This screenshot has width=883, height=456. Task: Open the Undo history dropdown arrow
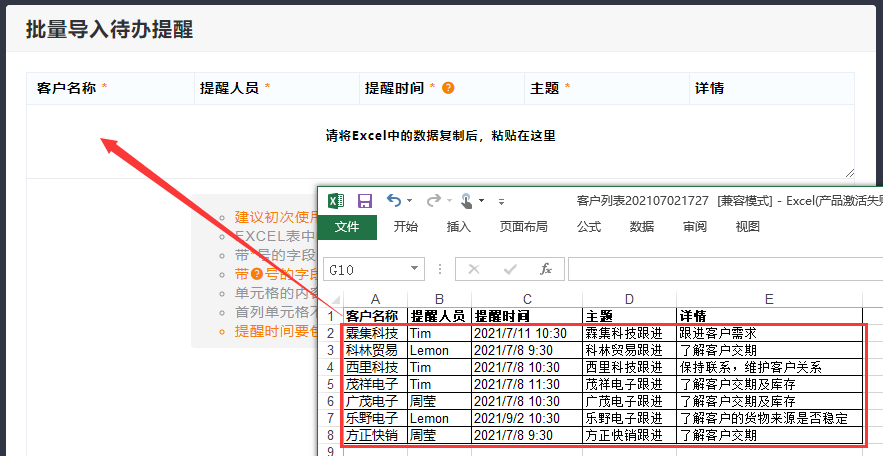tap(410, 201)
